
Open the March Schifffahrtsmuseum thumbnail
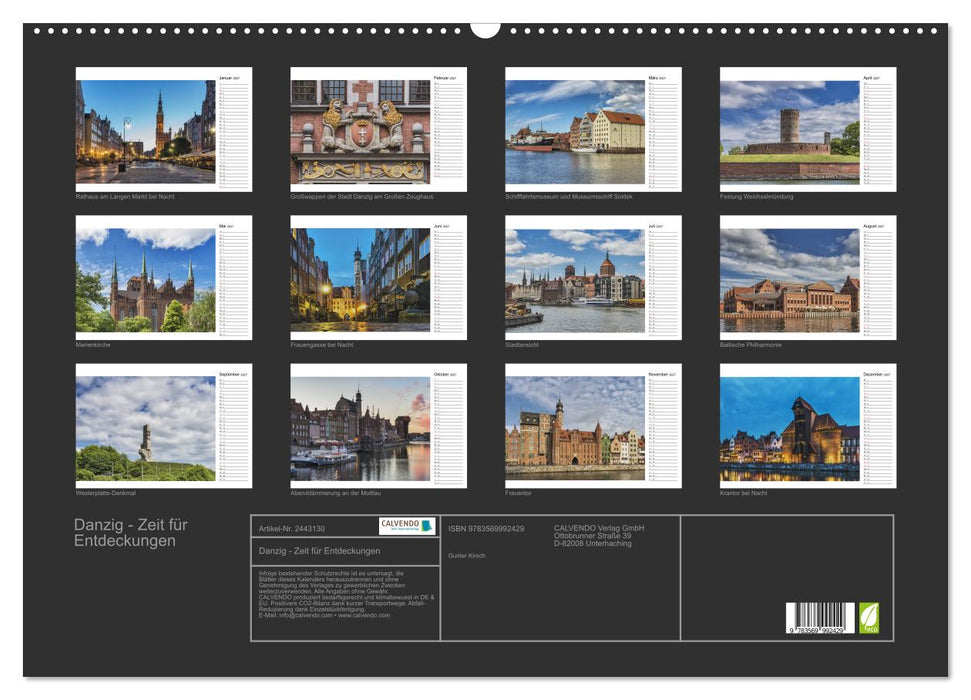(x=593, y=129)
